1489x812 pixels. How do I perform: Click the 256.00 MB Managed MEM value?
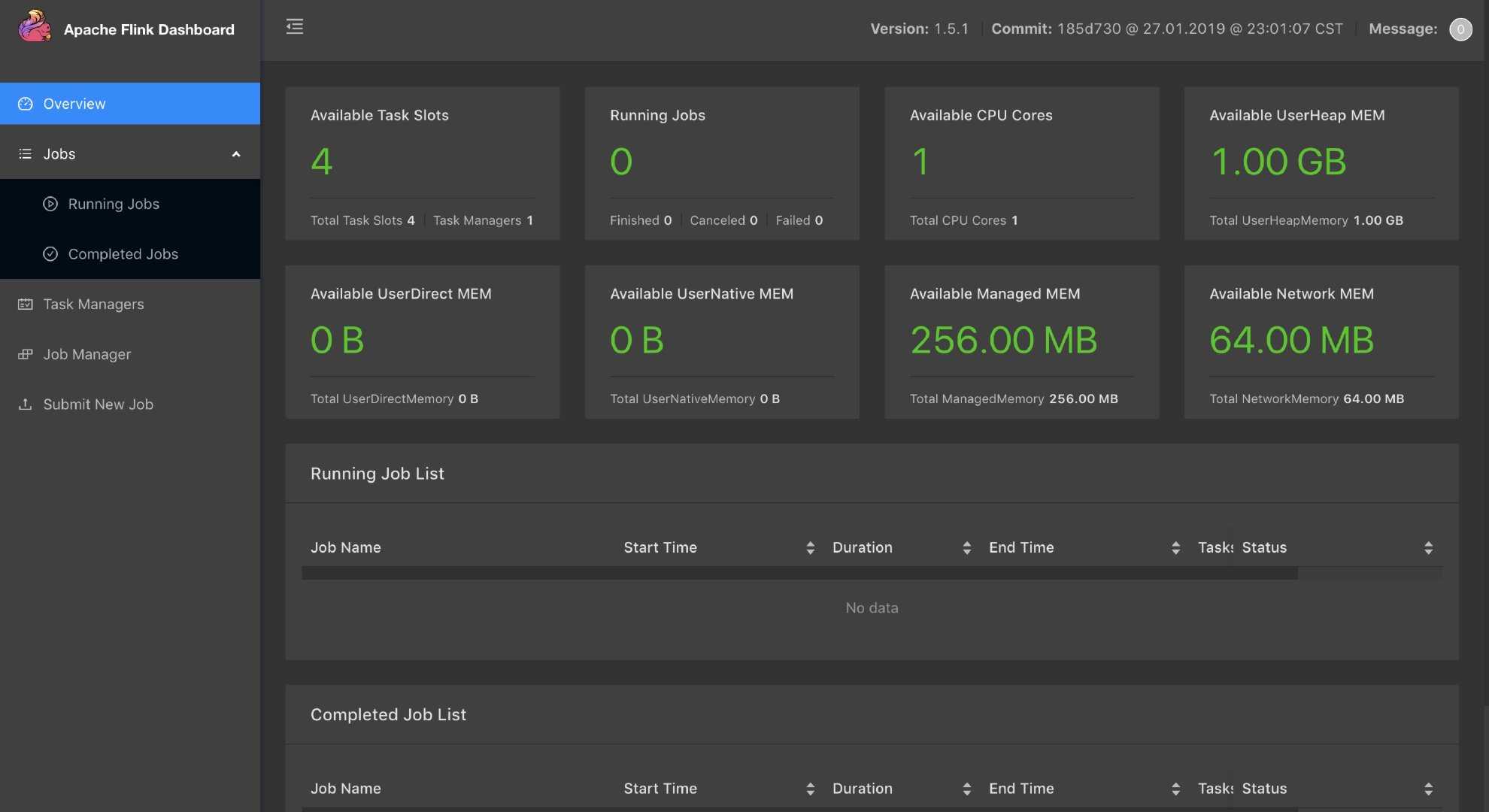click(x=1004, y=340)
